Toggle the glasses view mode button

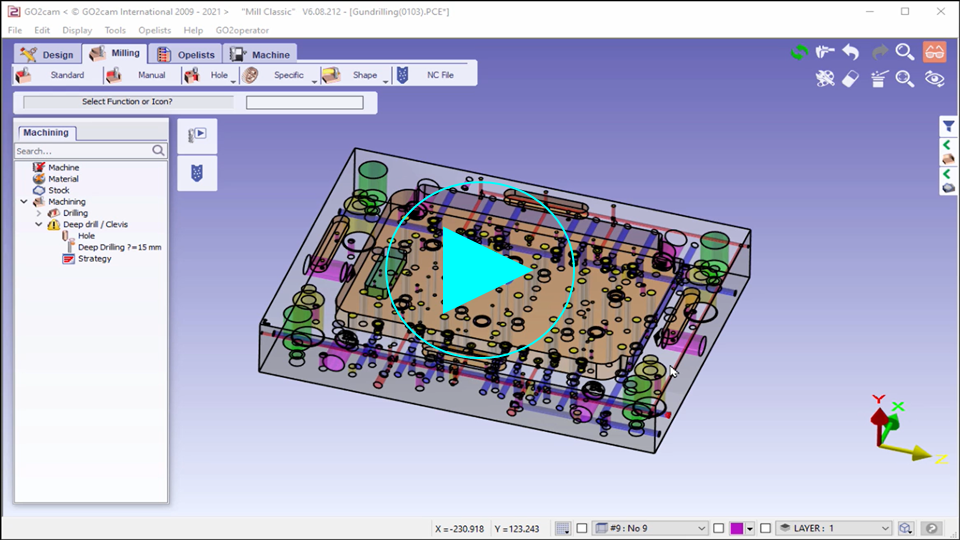pos(934,52)
